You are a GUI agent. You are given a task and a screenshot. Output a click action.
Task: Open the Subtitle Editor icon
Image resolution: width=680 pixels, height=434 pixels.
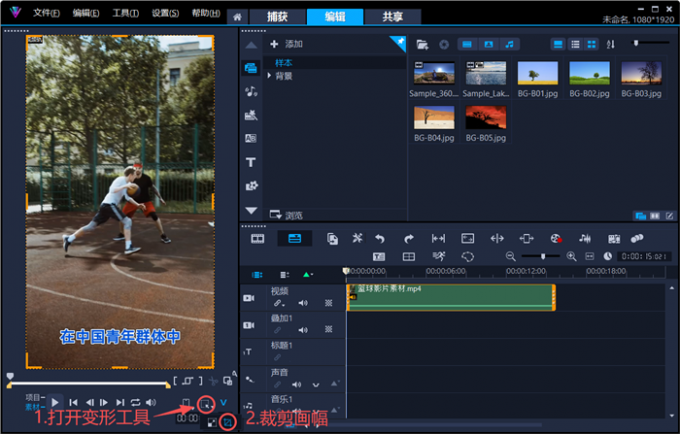379,257
